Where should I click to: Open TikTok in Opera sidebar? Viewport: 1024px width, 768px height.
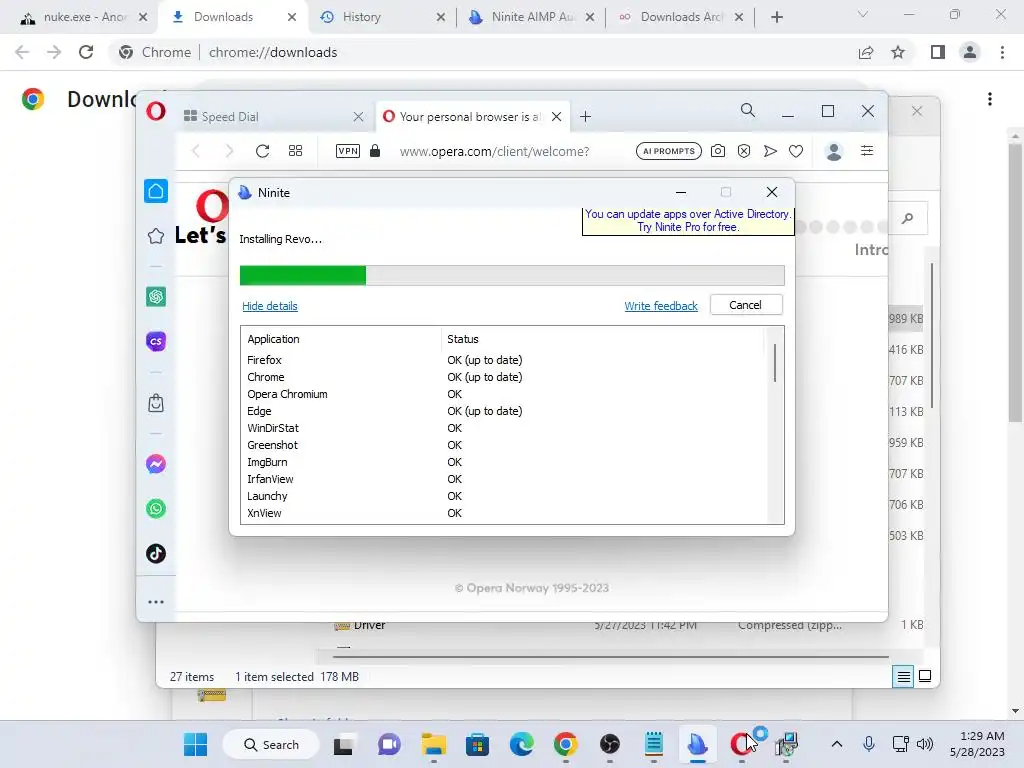click(156, 554)
